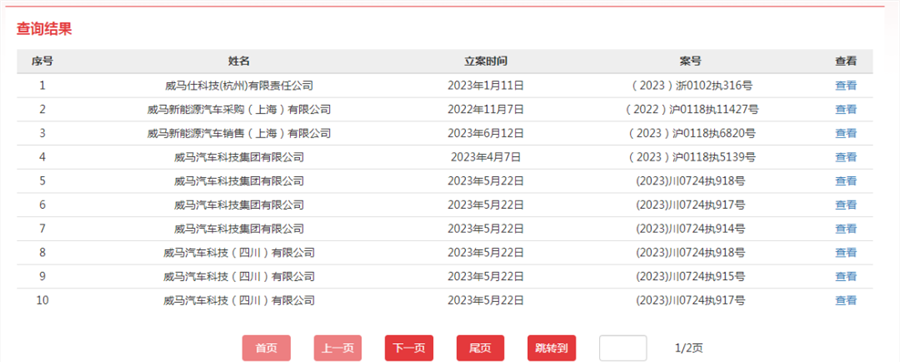Open 查看 link for case 川0724执915号

845,277
